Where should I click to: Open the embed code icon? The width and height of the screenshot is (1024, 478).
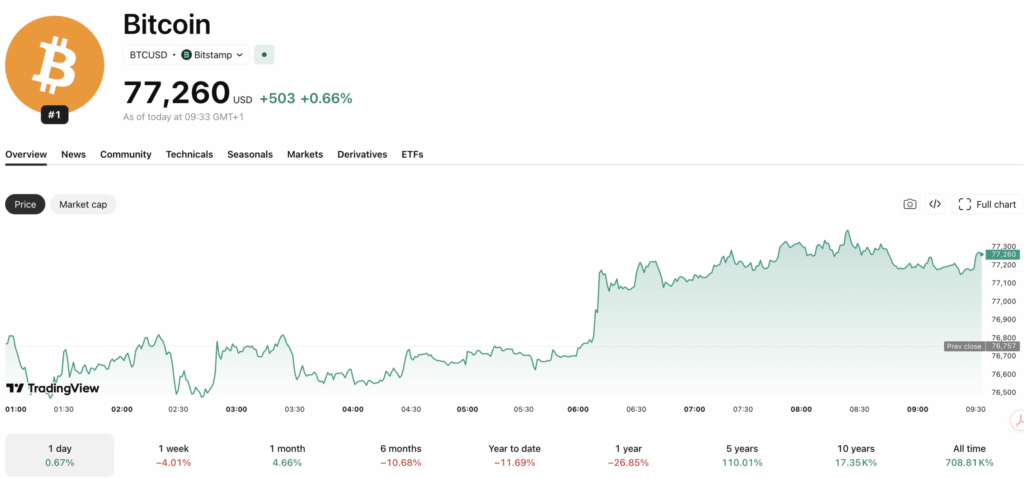coord(935,204)
